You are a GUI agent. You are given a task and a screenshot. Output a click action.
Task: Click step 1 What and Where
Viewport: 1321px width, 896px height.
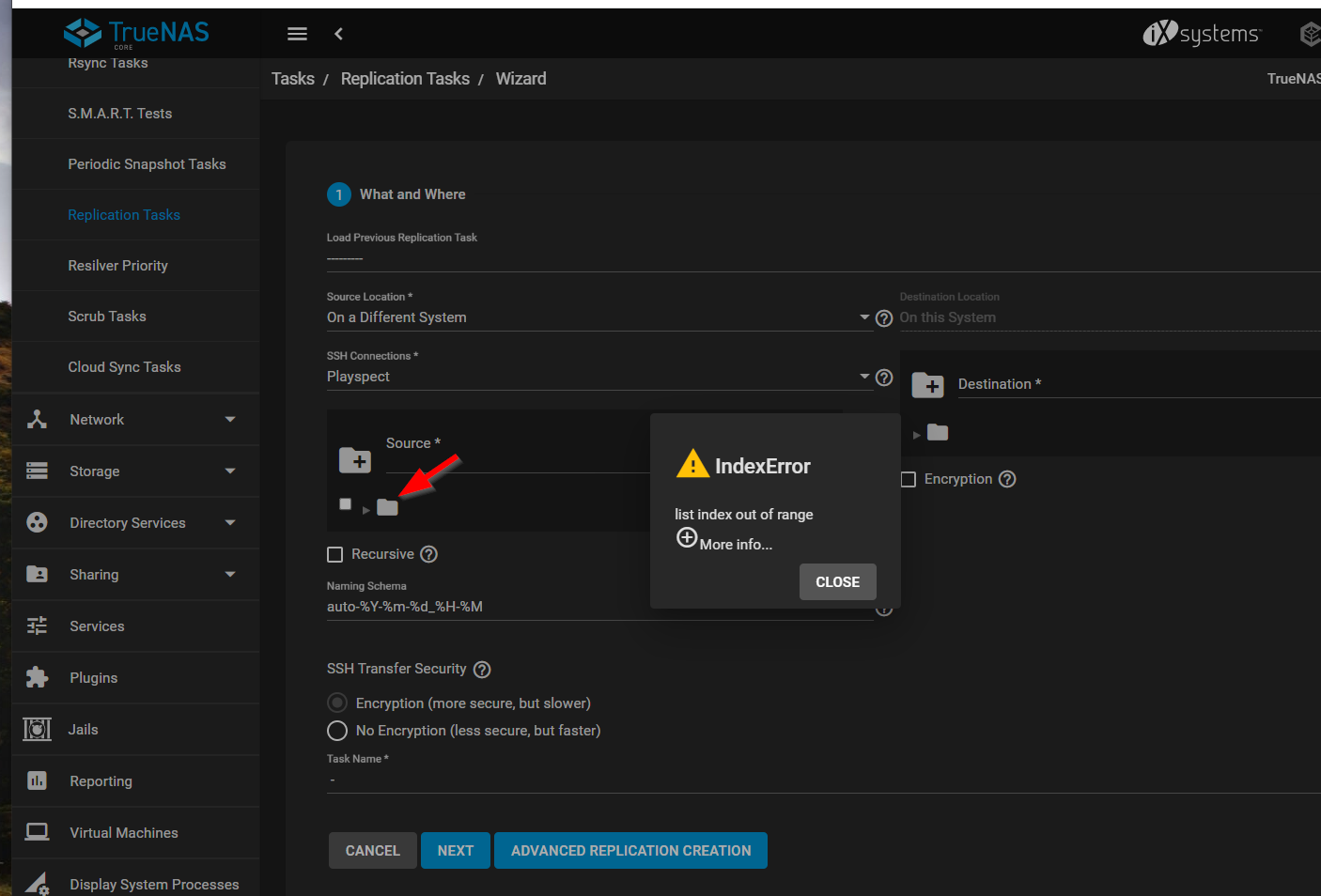pyautogui.click(x=396, y=194)
